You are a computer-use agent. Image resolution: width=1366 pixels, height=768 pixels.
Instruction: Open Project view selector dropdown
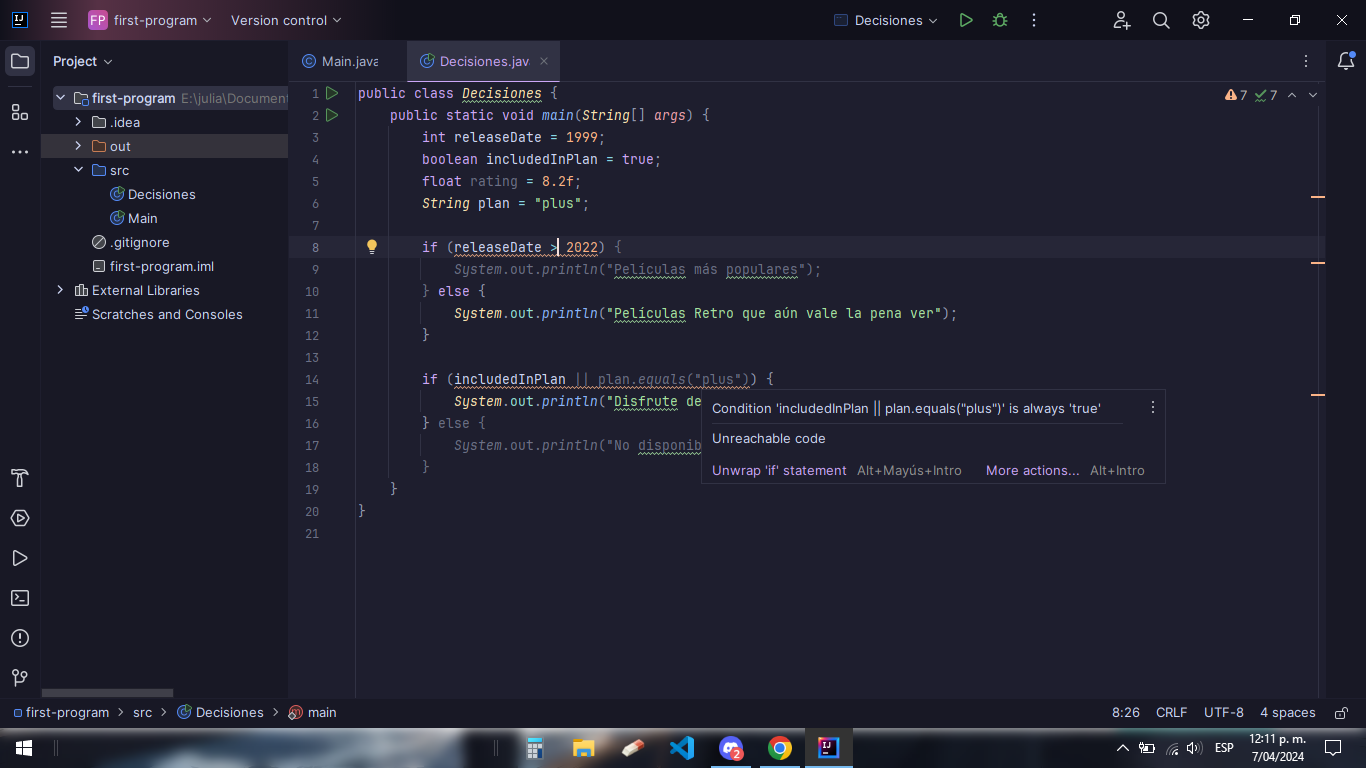83,61
